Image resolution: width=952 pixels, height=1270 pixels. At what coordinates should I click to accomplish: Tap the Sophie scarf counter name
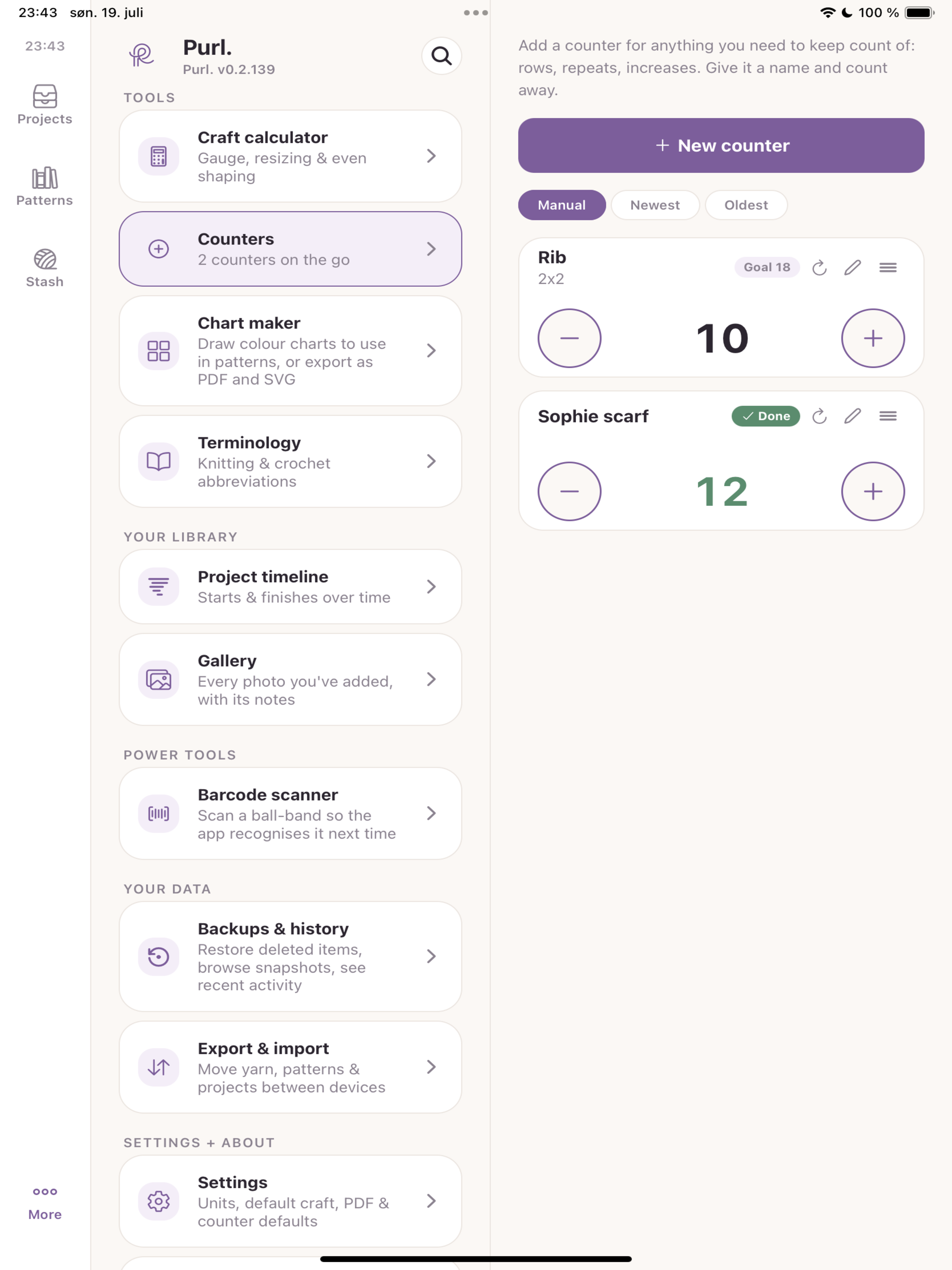(593, 416)
